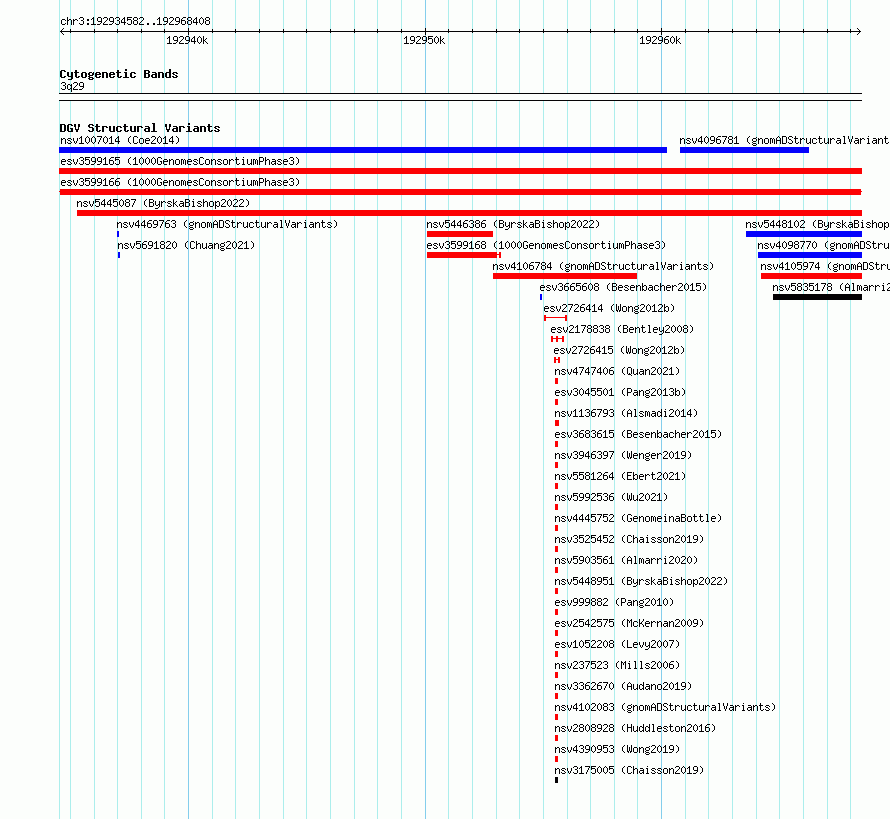The width and height of the screenshot is (890, 819).
Task: Click the red bar under nsv5446386
Action: coord(460,234)
